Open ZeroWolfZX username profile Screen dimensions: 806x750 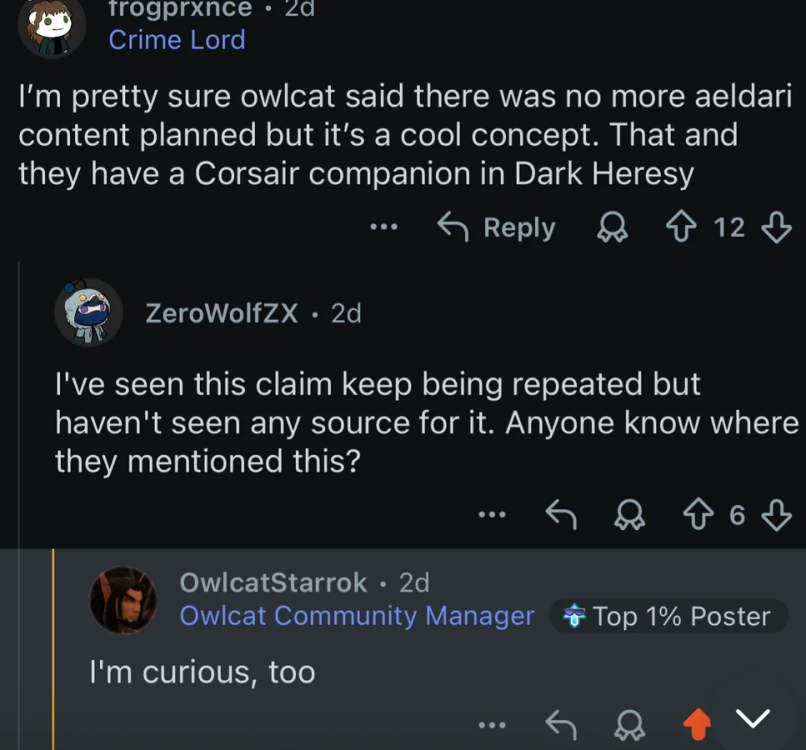222,313
